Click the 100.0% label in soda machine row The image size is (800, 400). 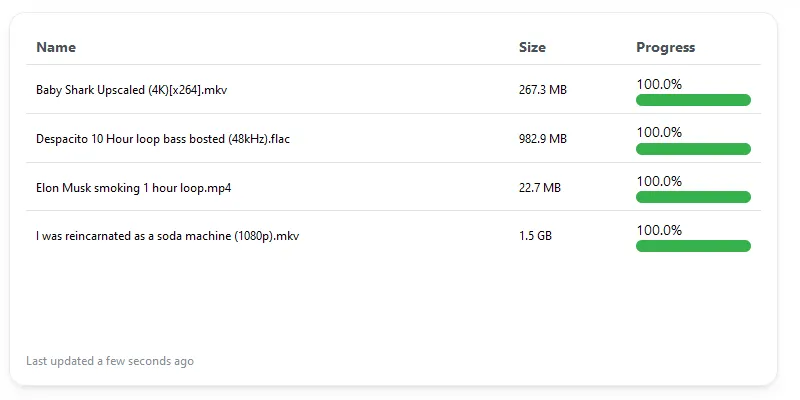659,230
